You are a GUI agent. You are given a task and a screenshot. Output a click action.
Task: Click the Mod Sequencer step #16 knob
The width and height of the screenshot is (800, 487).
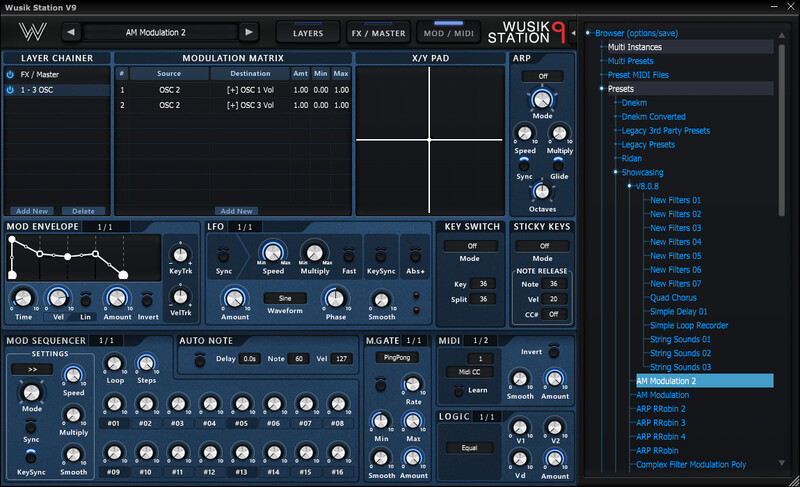pyautogui.click(x=338, y=452)
